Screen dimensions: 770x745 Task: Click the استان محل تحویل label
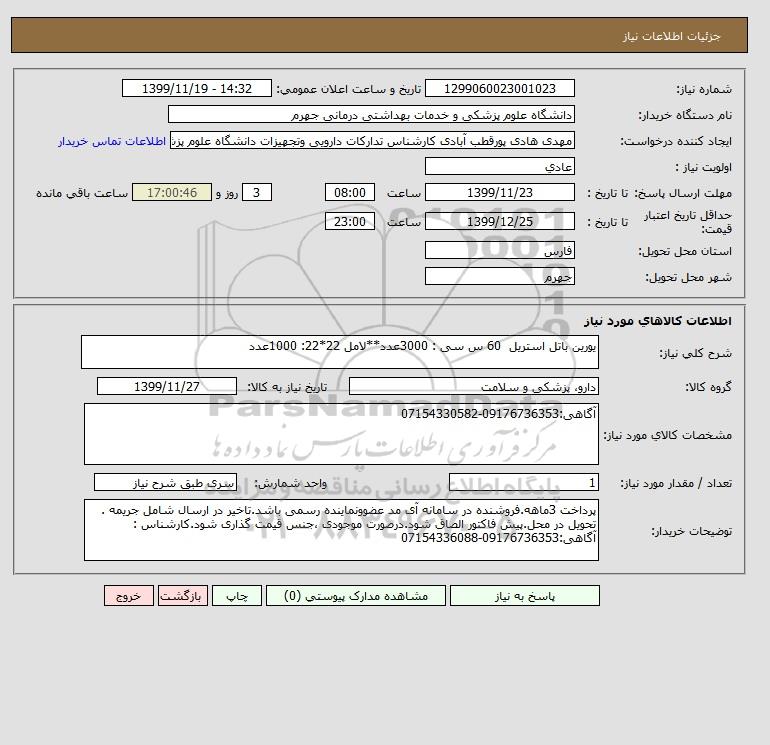coord(685,251)
